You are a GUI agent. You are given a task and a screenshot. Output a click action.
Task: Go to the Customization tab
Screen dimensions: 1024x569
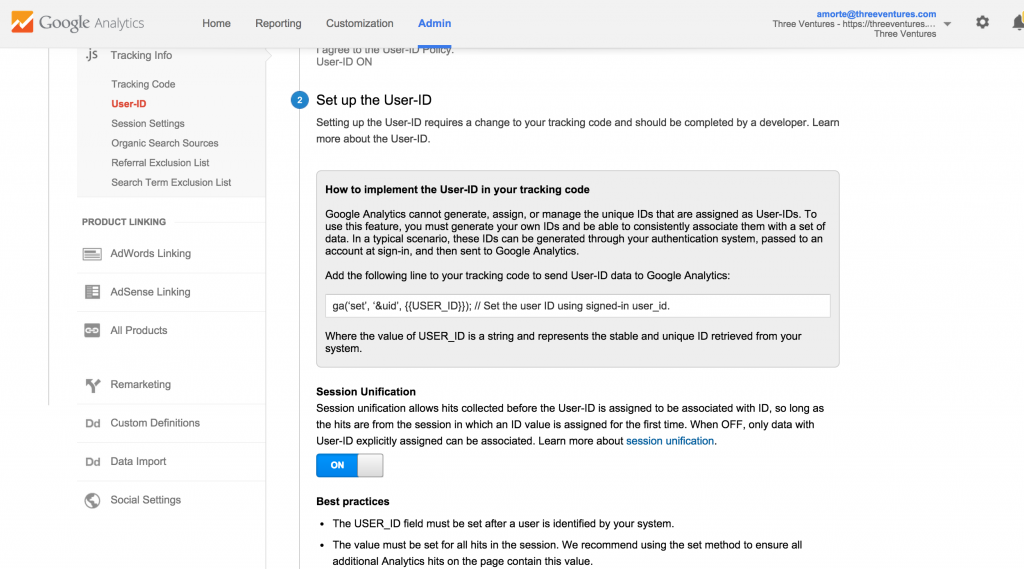(359, 23)
